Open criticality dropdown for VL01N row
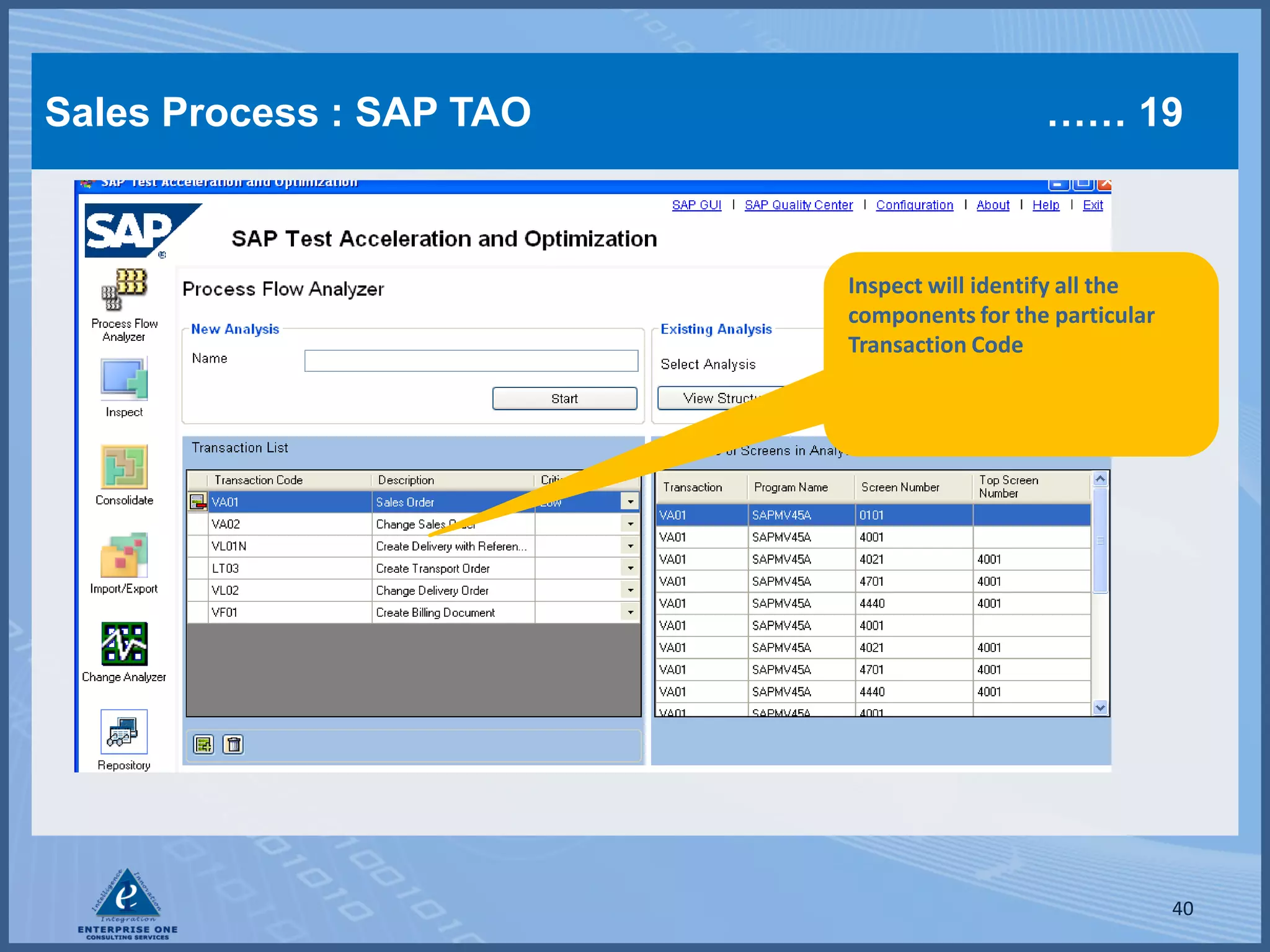 (x=630, y=546)
